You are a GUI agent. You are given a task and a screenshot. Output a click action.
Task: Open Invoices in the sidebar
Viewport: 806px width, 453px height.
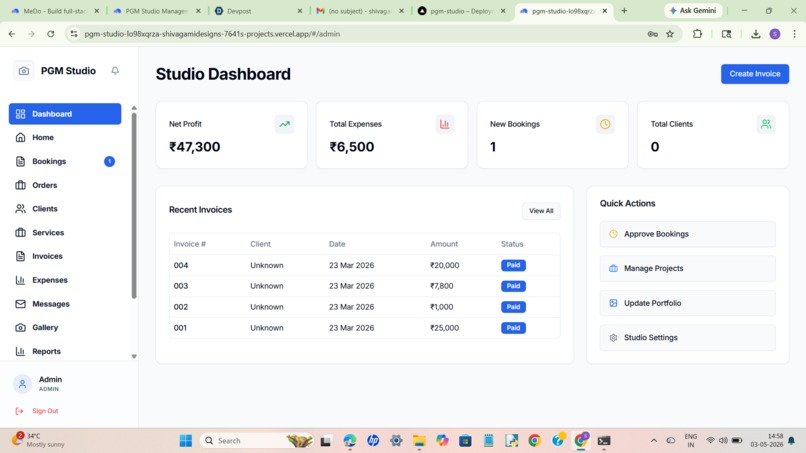tap(65, 256)
